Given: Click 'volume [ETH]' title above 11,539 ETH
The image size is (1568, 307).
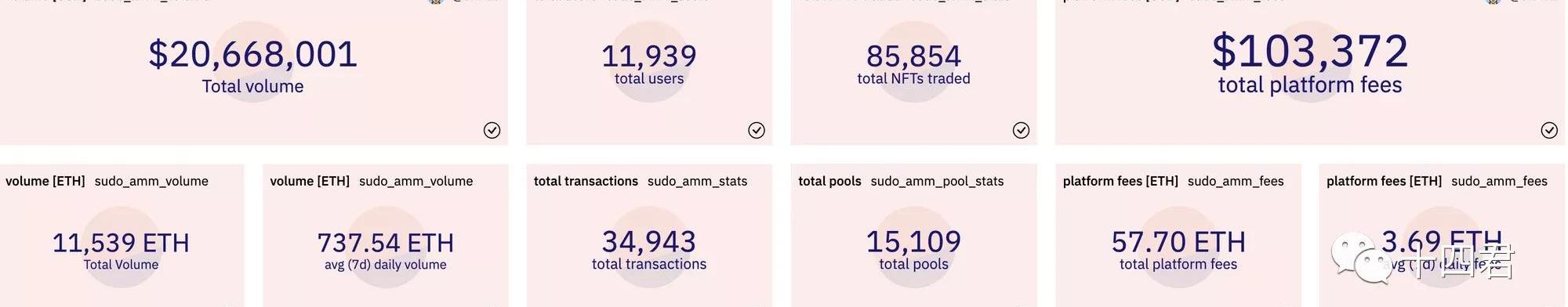Looking at the screenshot, I should coord(45,181).
